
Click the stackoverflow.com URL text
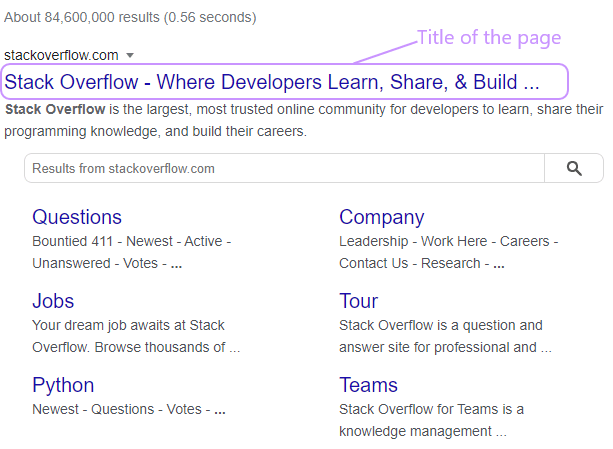(61, 55)
